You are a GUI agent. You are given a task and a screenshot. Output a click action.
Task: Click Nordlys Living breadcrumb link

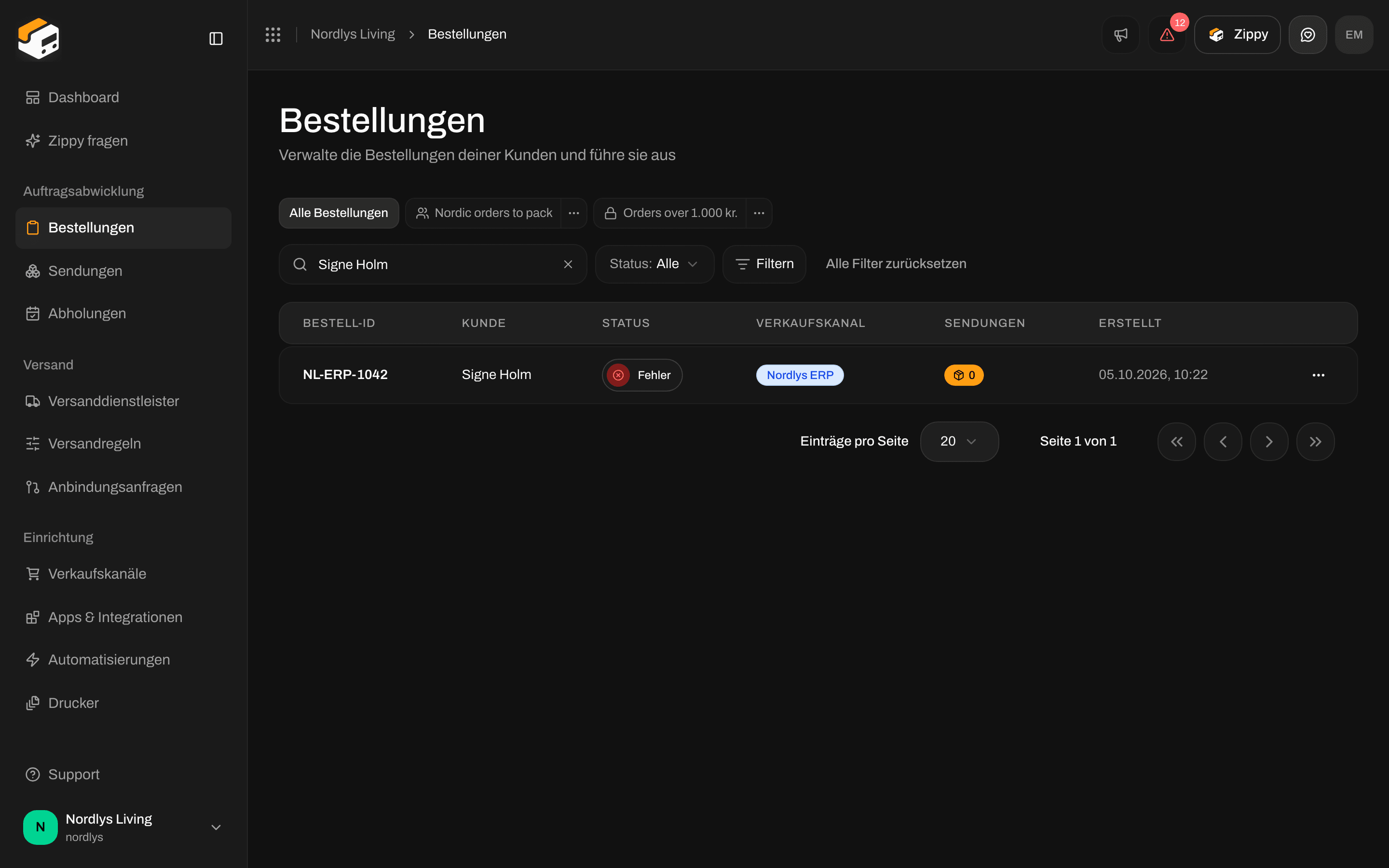tap(353, 34)
